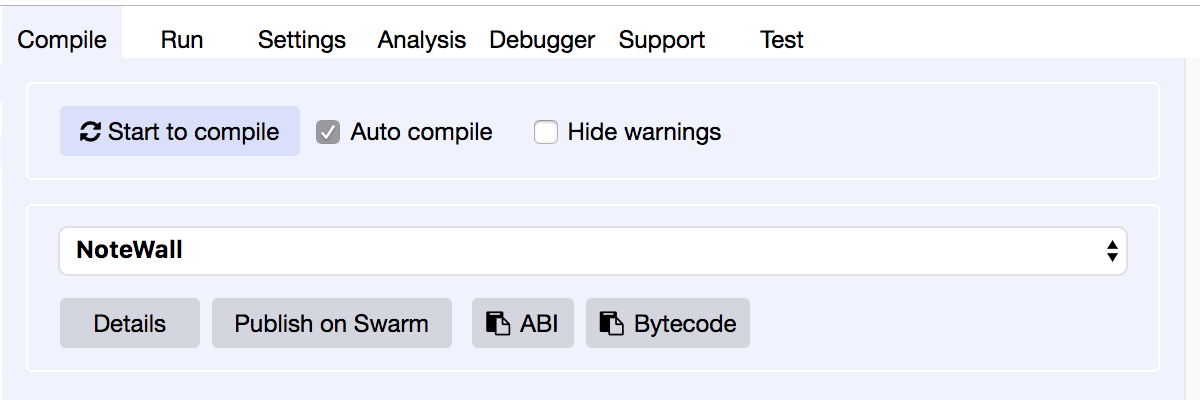Select the Compile tab
The image size is (1200, 400).
pyautogui.click(x=62, y=40)
